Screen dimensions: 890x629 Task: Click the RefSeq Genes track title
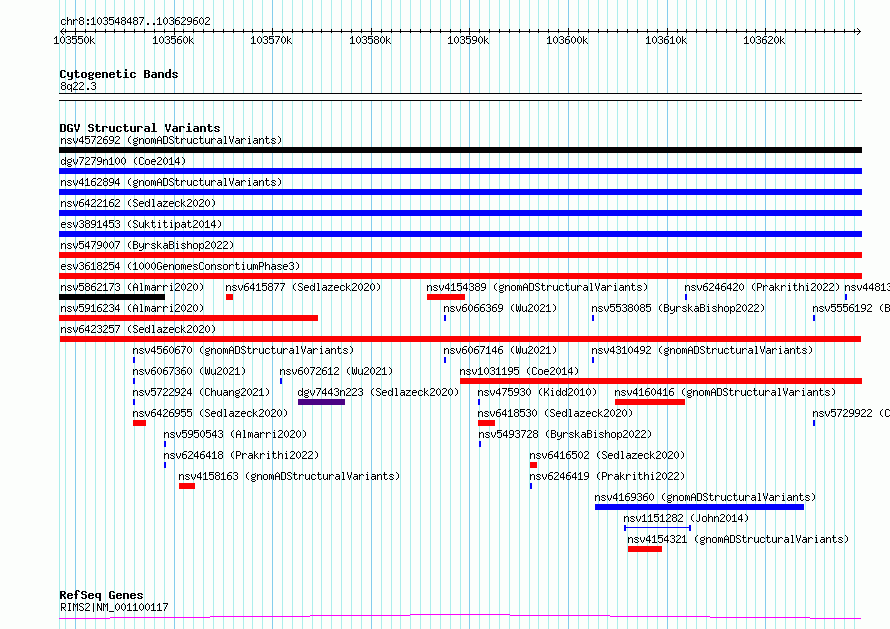pyautogui.click(x=101, y=595)
